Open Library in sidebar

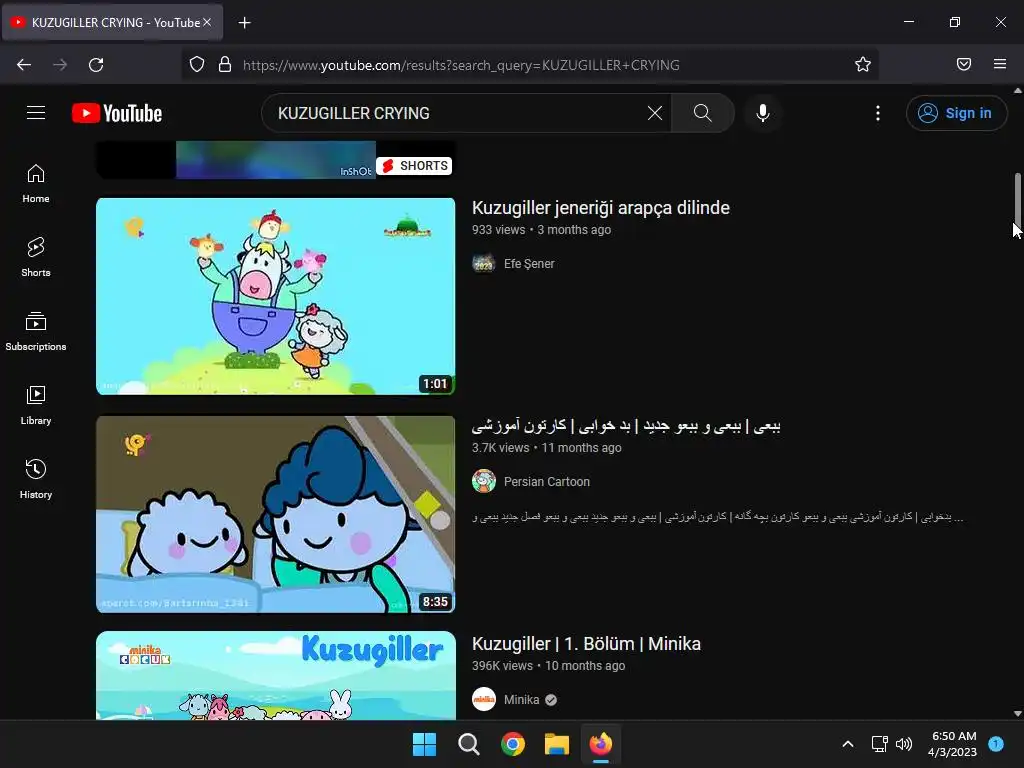coord(36,406)
